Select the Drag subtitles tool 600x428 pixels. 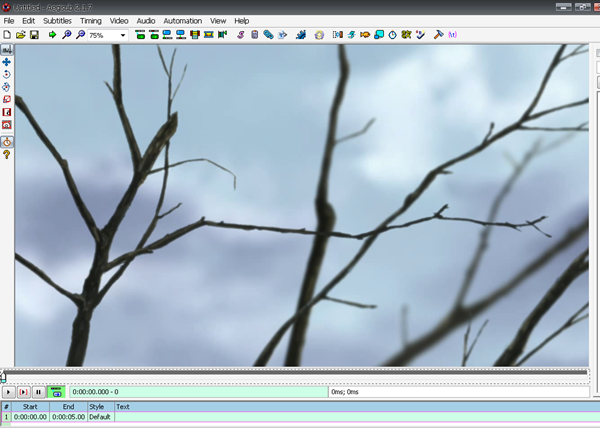pos(7,62)
